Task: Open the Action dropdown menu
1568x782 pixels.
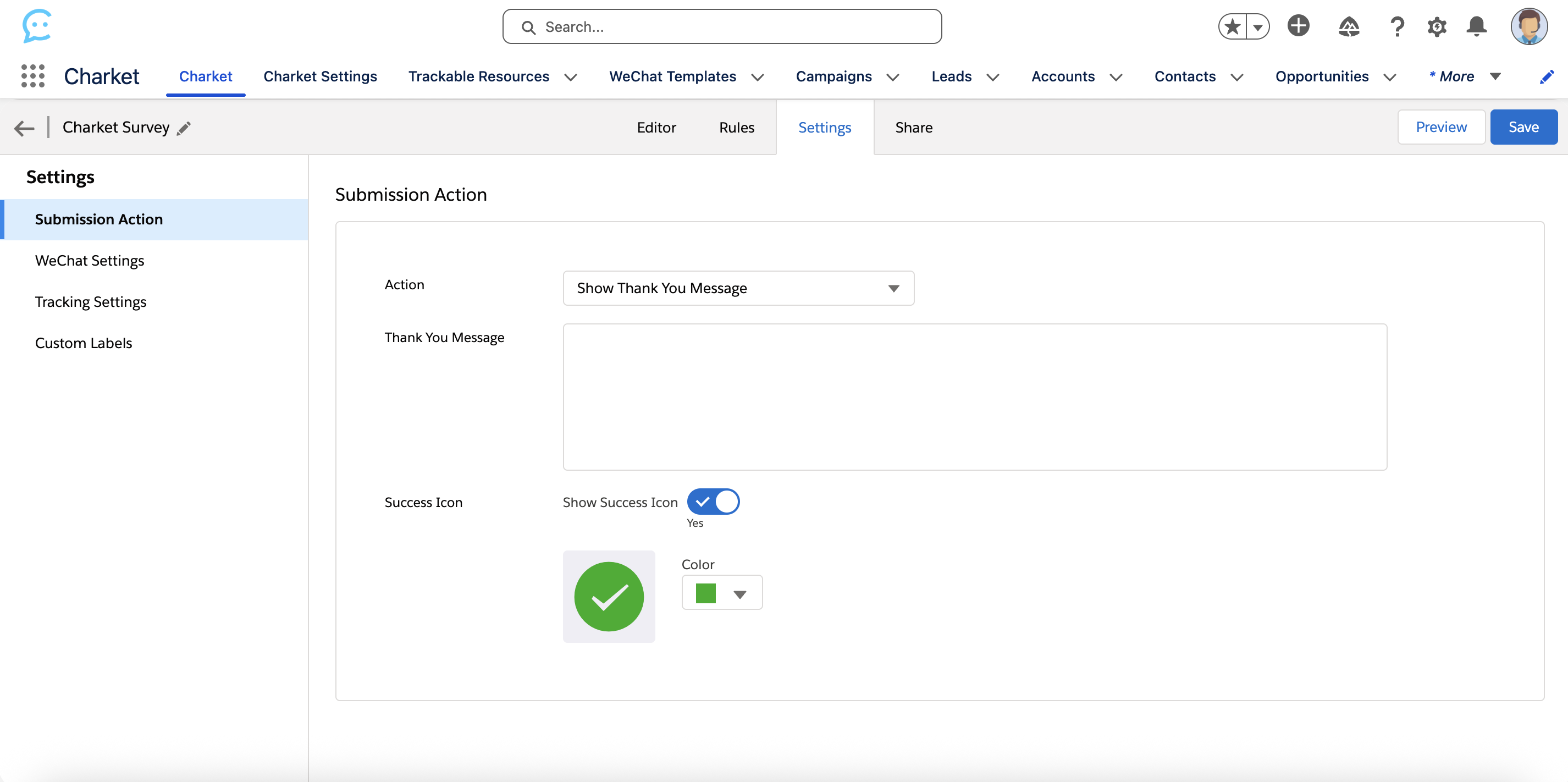Action: [738, 288]
